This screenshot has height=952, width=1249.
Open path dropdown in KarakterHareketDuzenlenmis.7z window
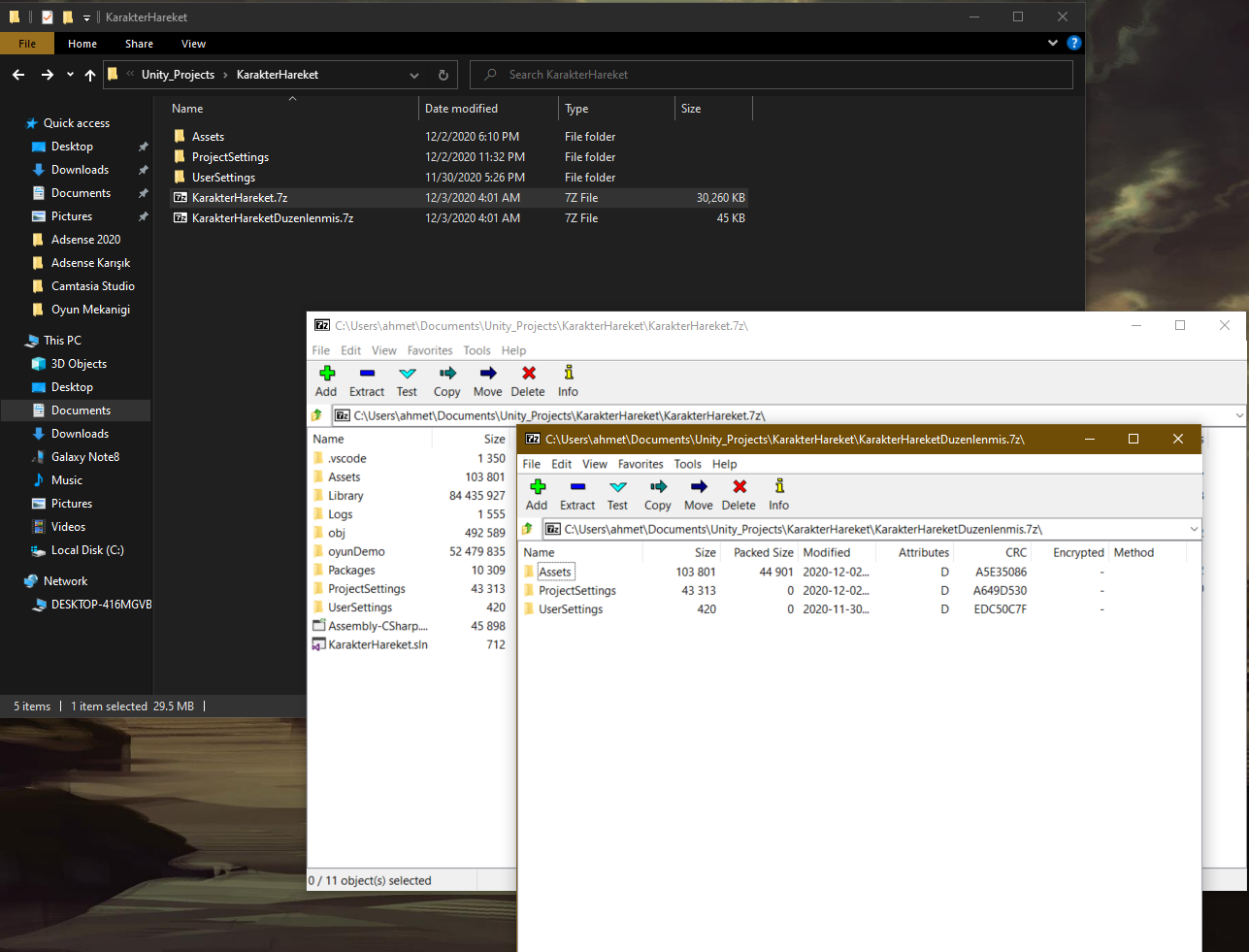click(x=1194, y=529)
